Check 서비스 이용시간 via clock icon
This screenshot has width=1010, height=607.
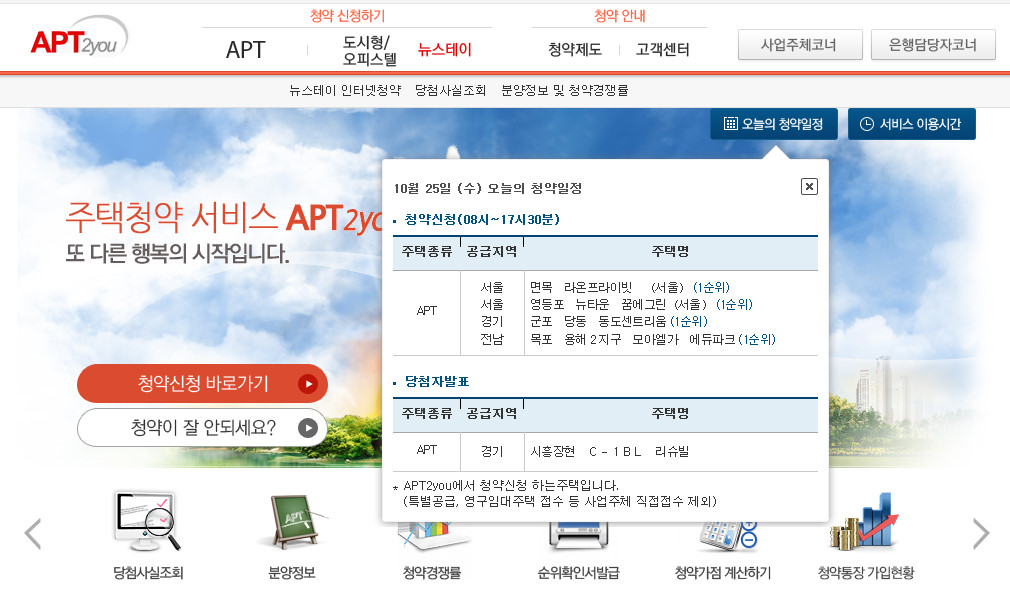point(911,123)
